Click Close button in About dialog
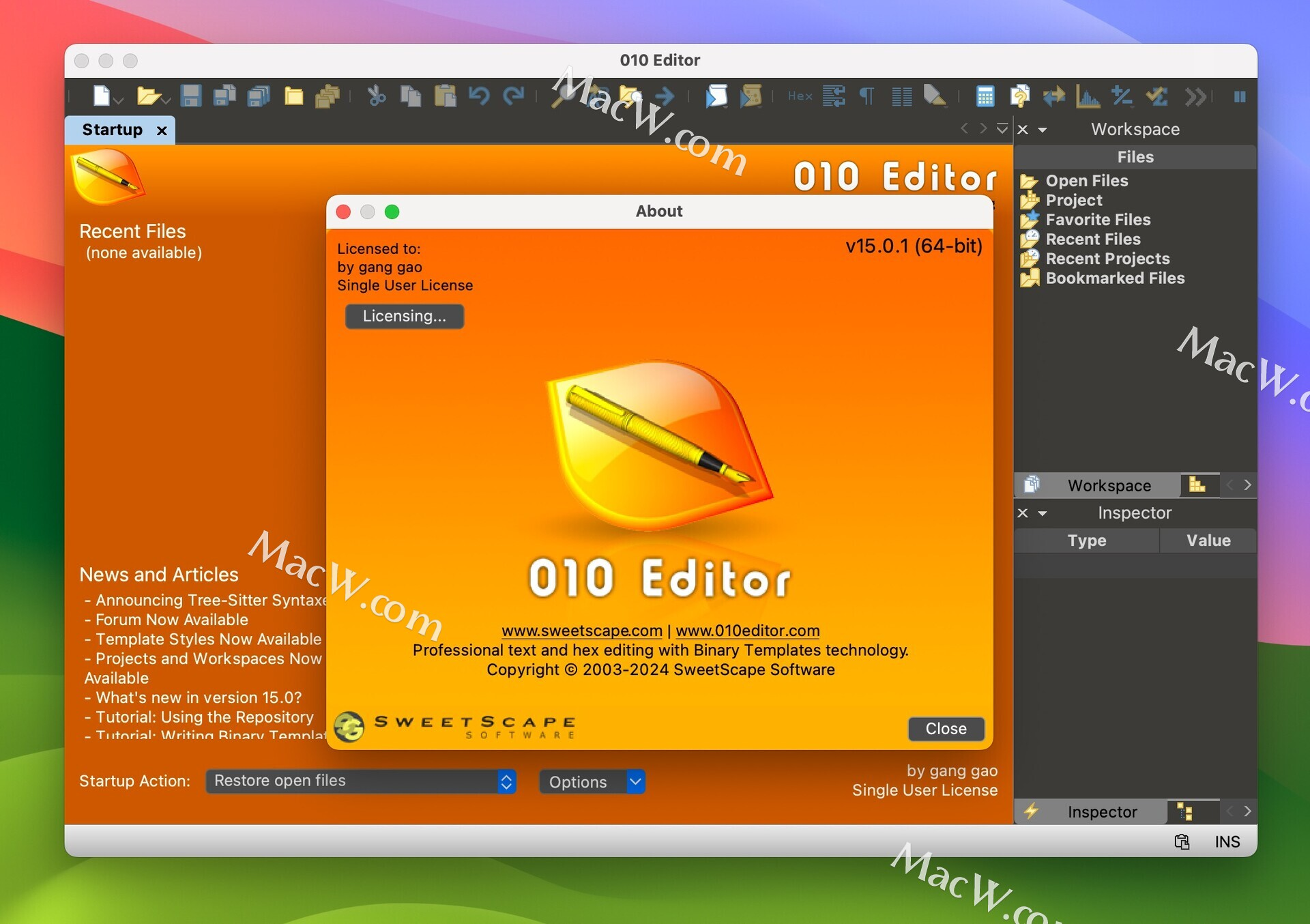The height and width of the screenshot is (924, 1310). point(946,729)
